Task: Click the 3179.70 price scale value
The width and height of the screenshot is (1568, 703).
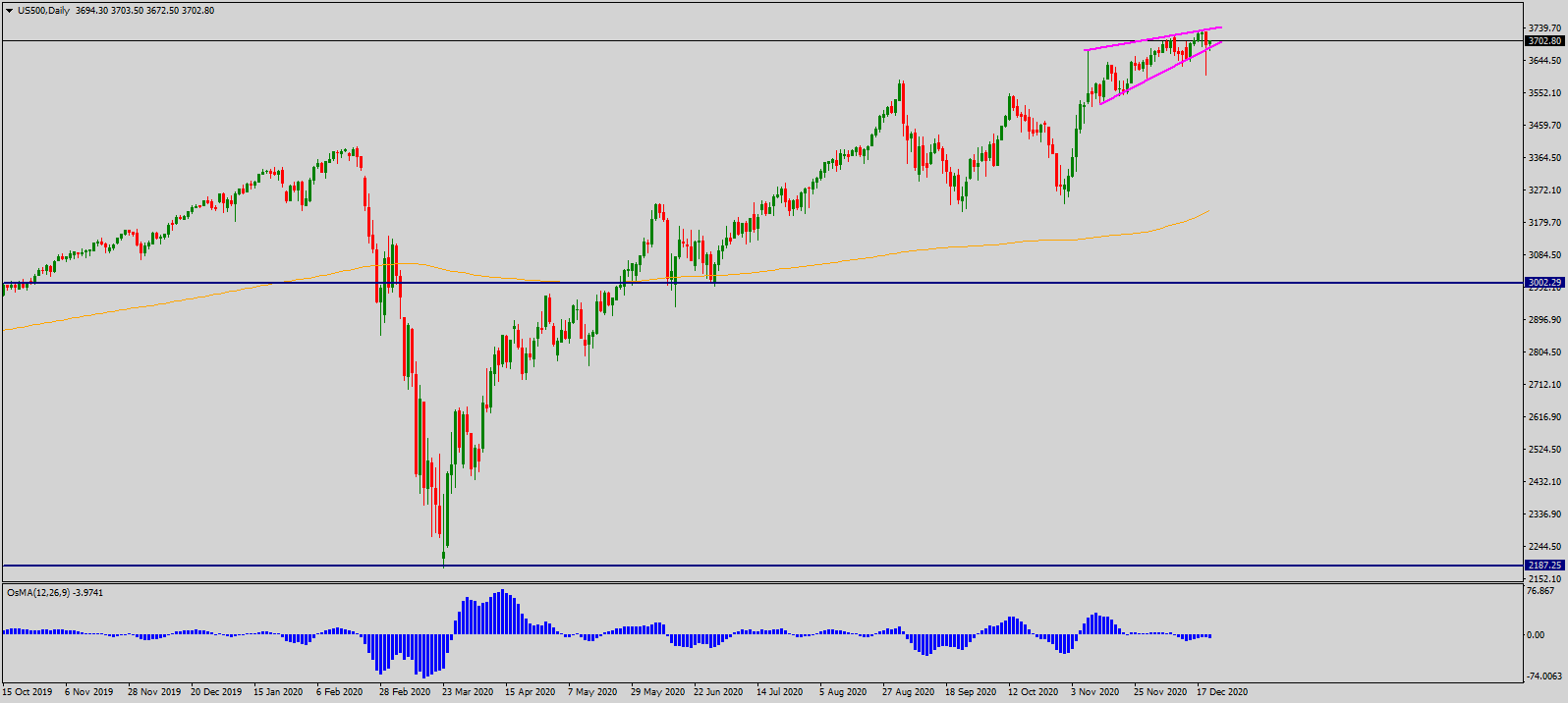Action: pyautogui.click(x=1544, y=223)
